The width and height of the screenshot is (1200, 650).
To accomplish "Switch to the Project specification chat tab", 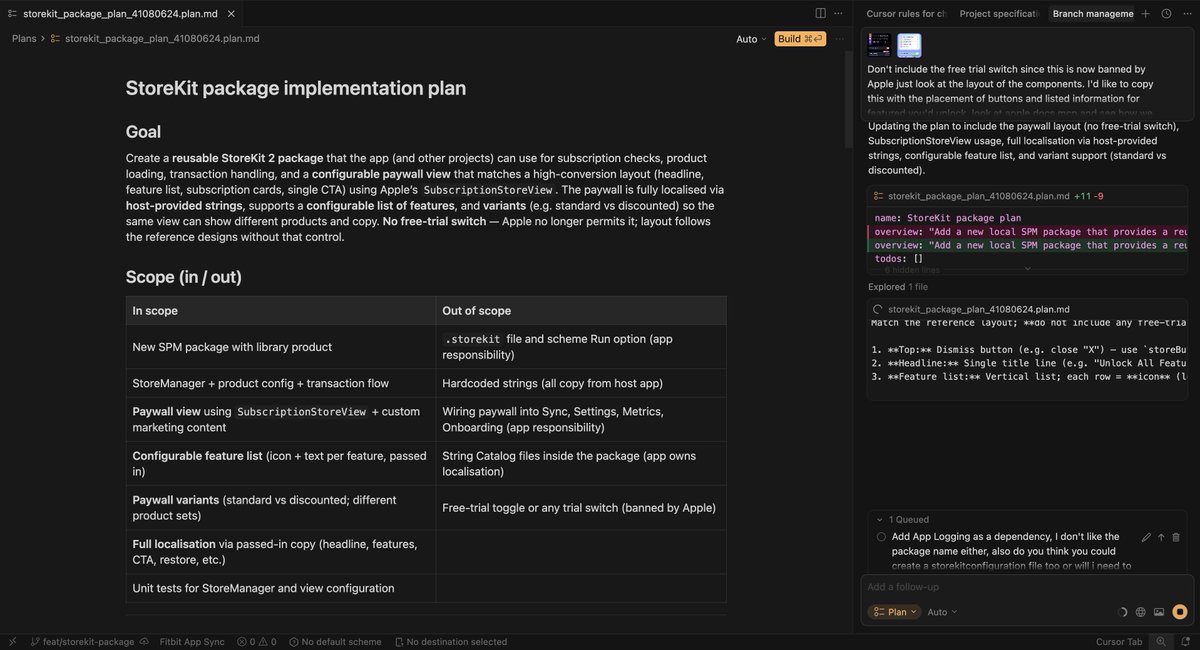I will pos(1000,13).
